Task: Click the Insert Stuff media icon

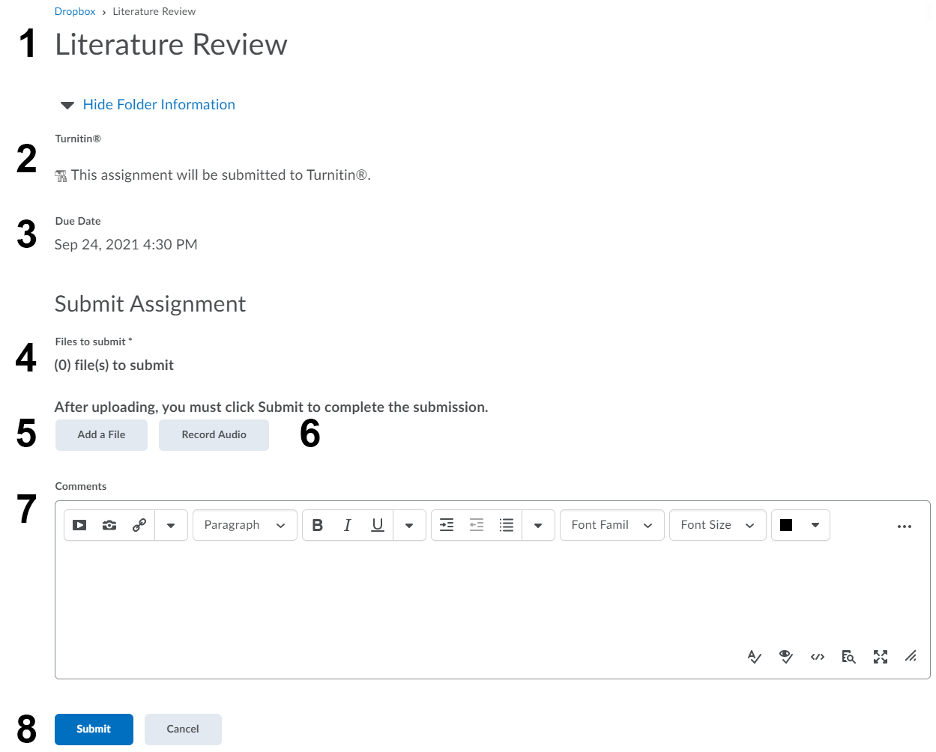Action: pyautogui.click(x=79, y=525)
